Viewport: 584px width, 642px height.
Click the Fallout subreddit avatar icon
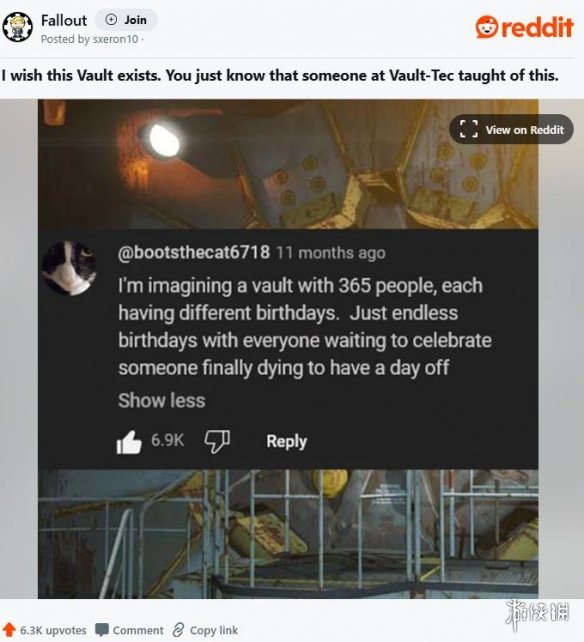[17, 27]
